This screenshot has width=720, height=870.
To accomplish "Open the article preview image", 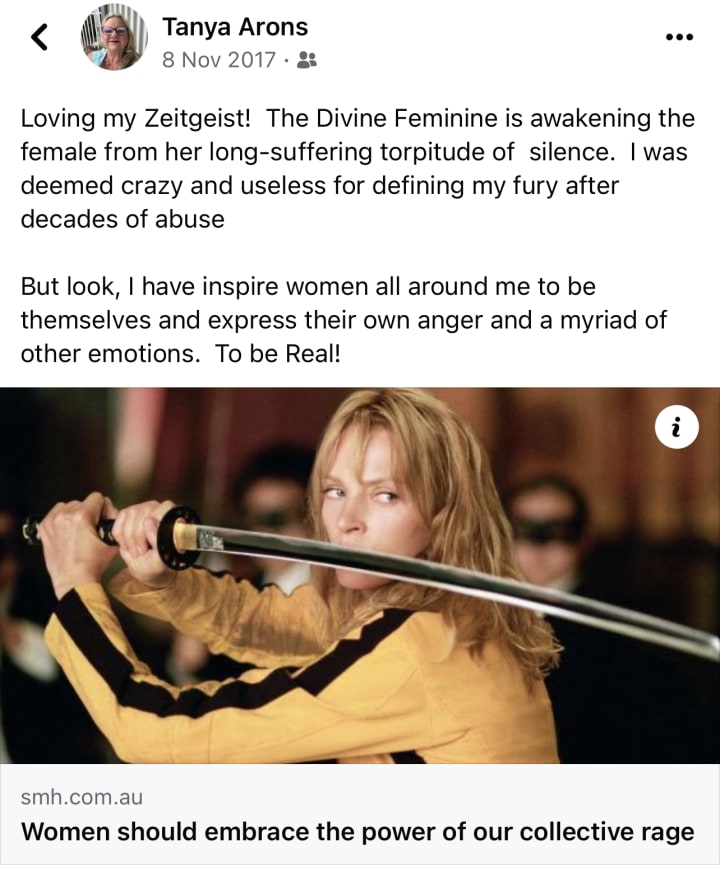I will (x=360, y=575).
